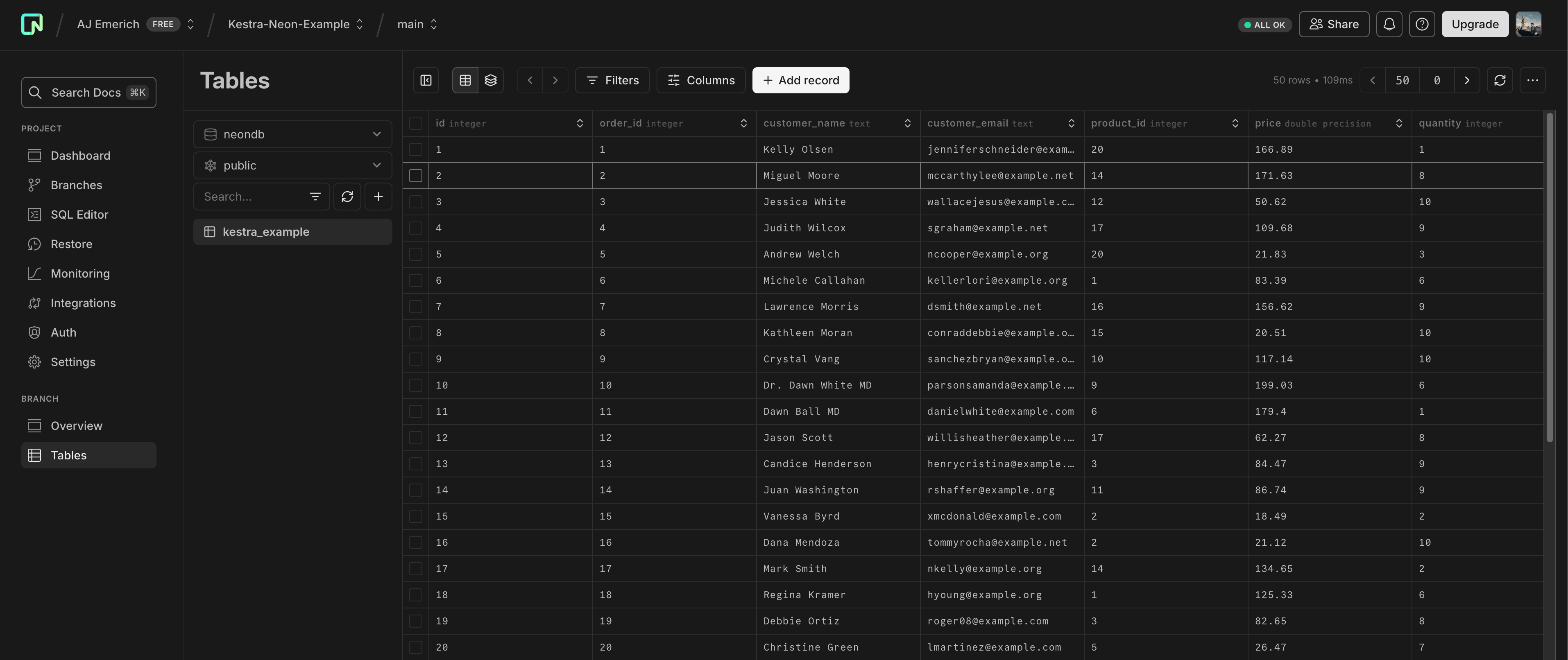Switch to grid table view icon
This screenshot has height=660, width=1568.
tap(465, 80)
